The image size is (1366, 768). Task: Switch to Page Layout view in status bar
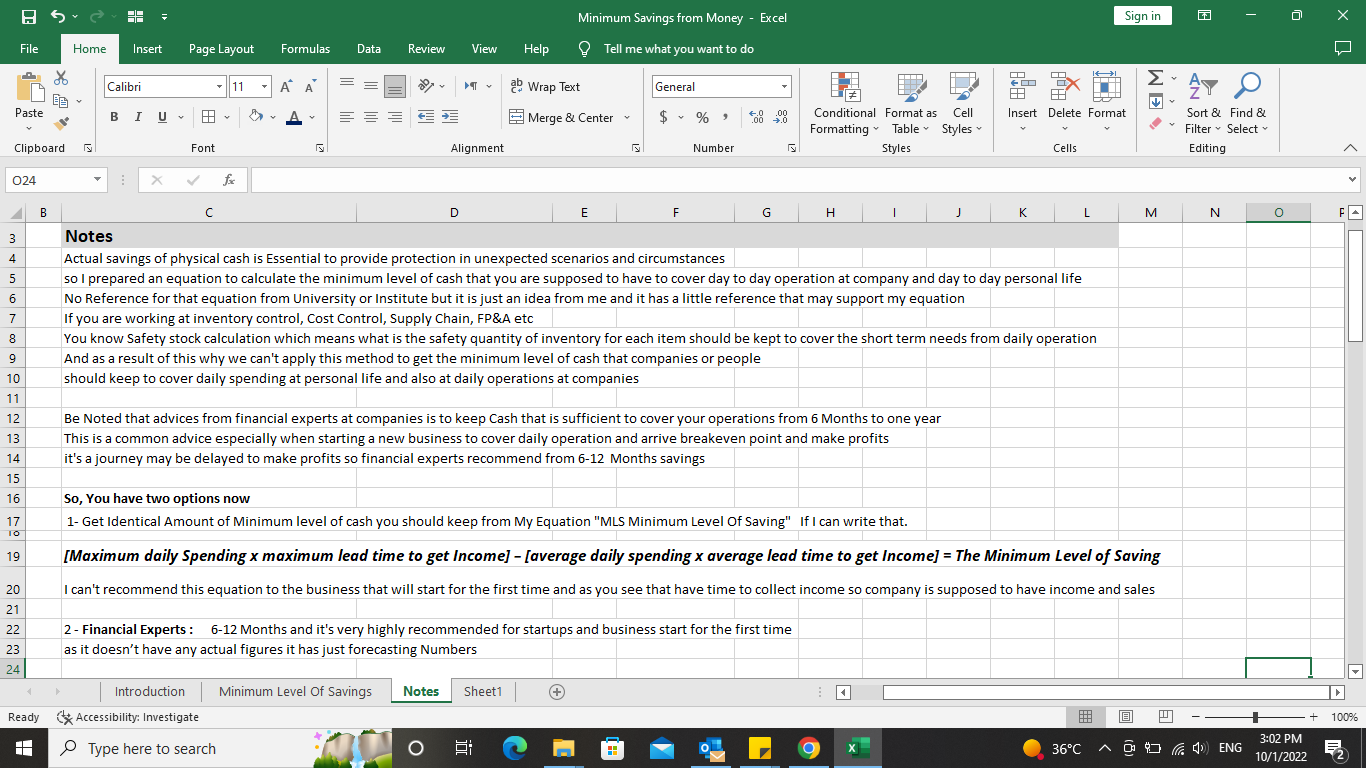click(x=1125, y=717)
